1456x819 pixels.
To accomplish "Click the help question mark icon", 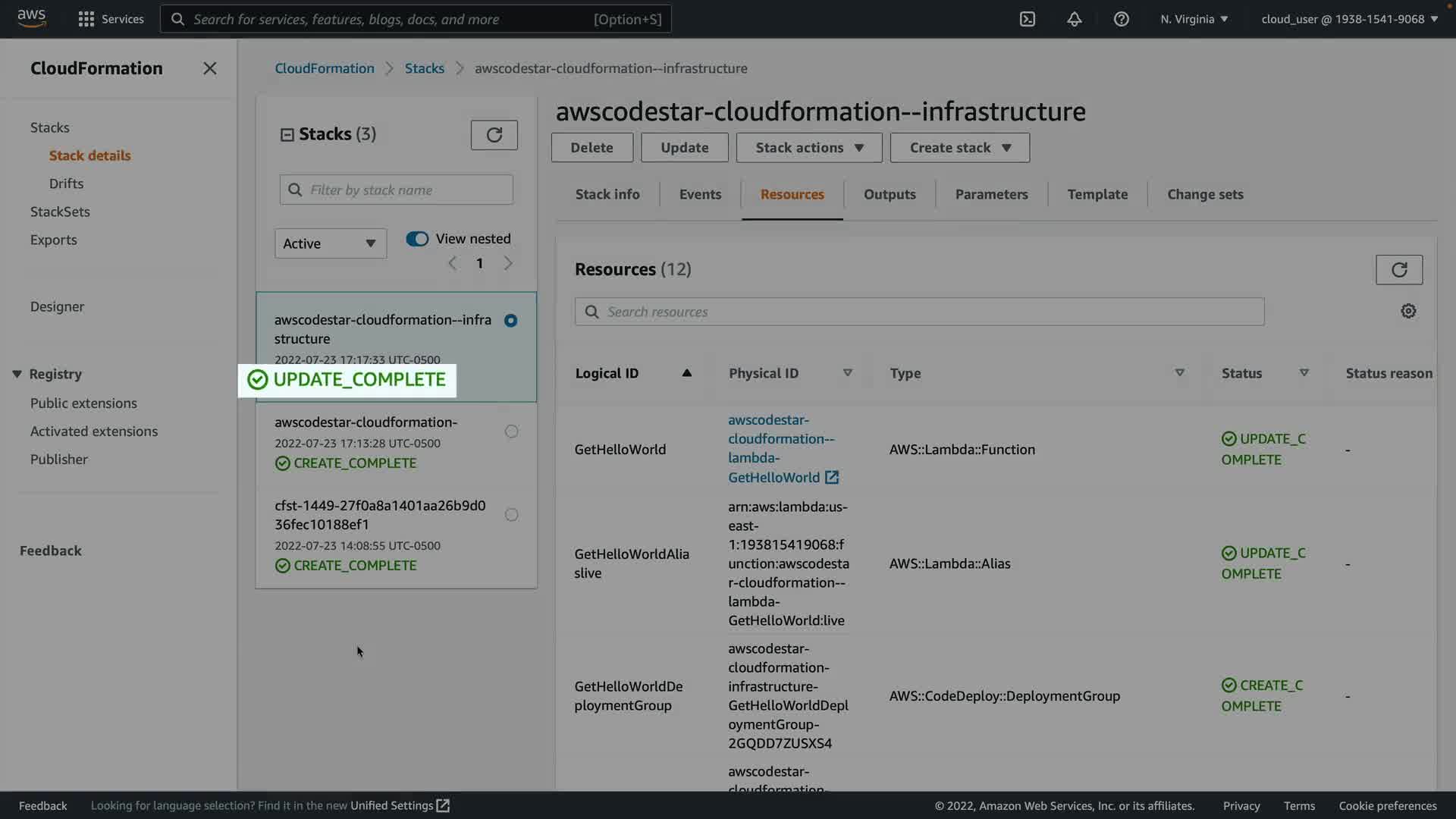I will tap(1121, 19).
